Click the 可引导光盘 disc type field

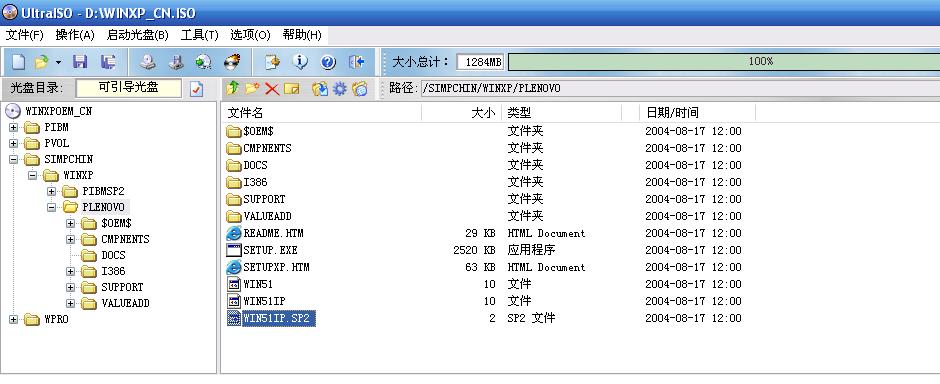(128, 88)
